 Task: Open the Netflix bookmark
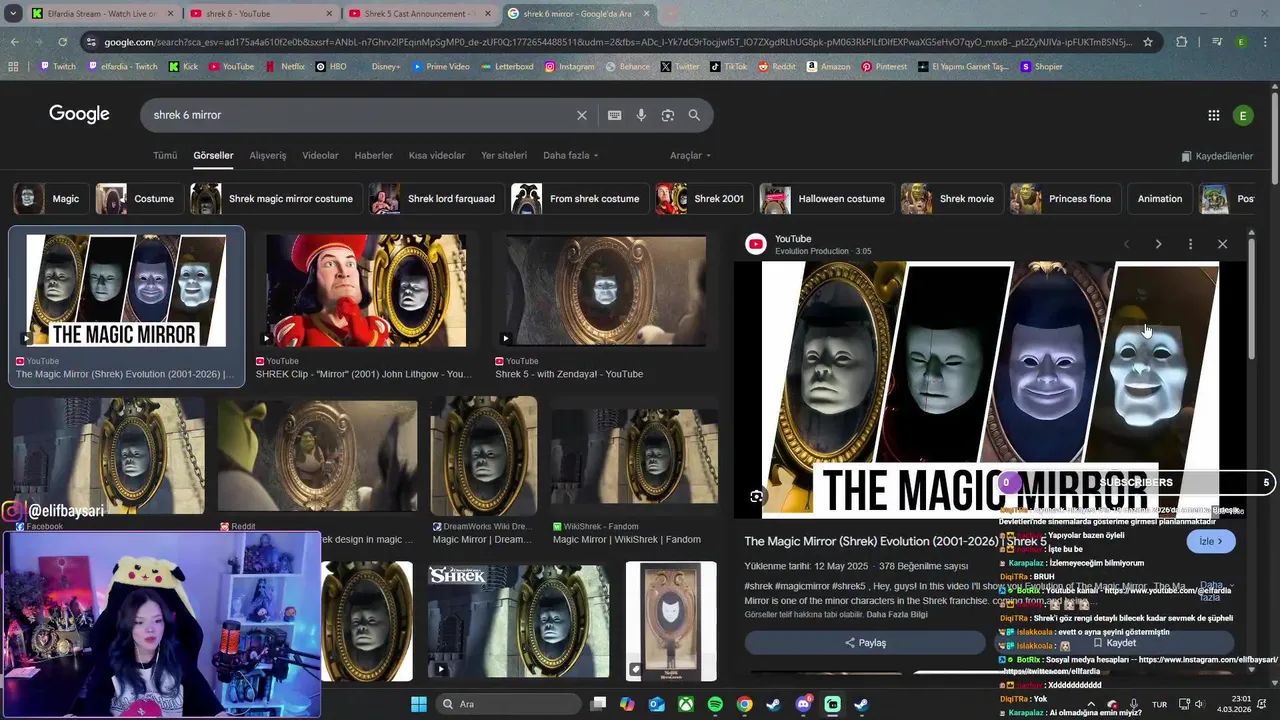pyautogui.click(x=285, y=67)
